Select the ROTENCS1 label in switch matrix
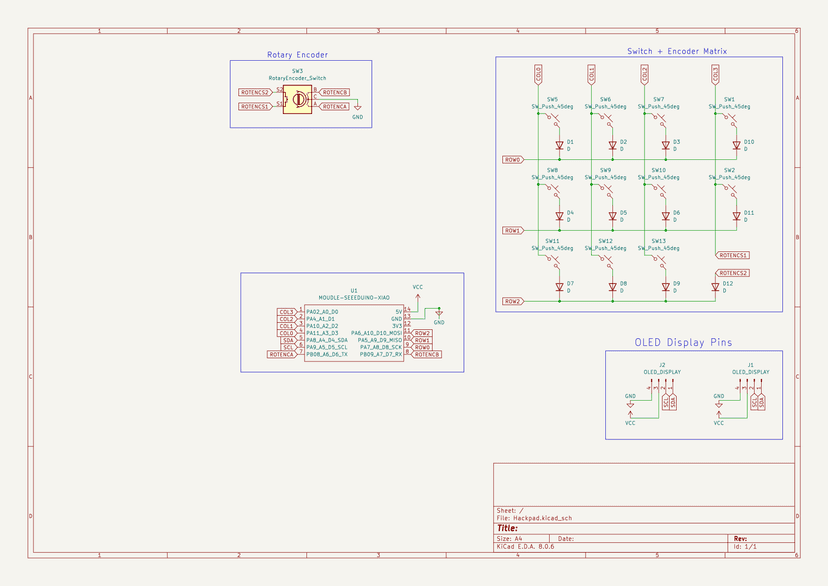Viewport: 828px width, 586px height. point(733,255)
